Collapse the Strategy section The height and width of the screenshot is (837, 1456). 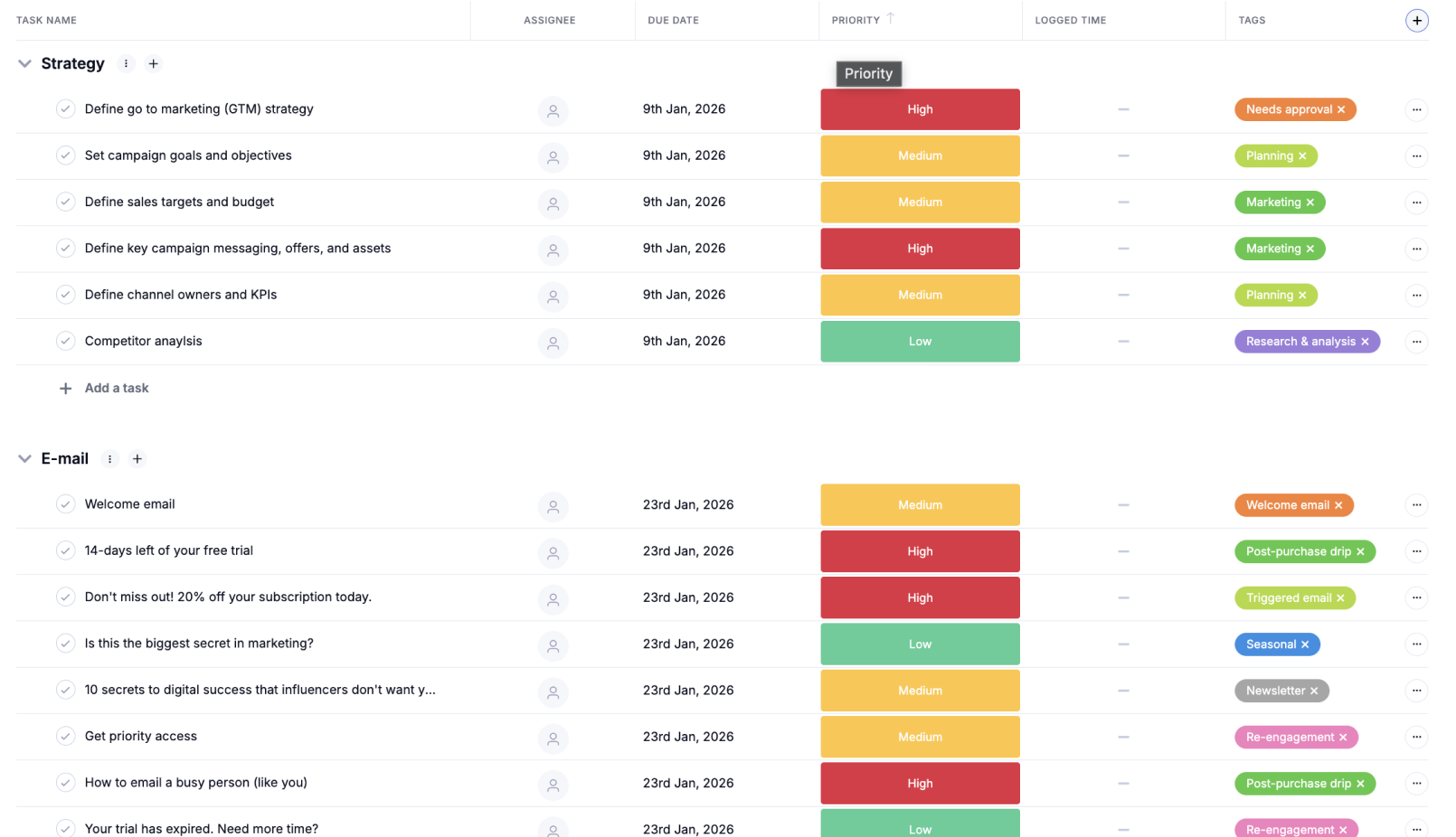[25, 63]
